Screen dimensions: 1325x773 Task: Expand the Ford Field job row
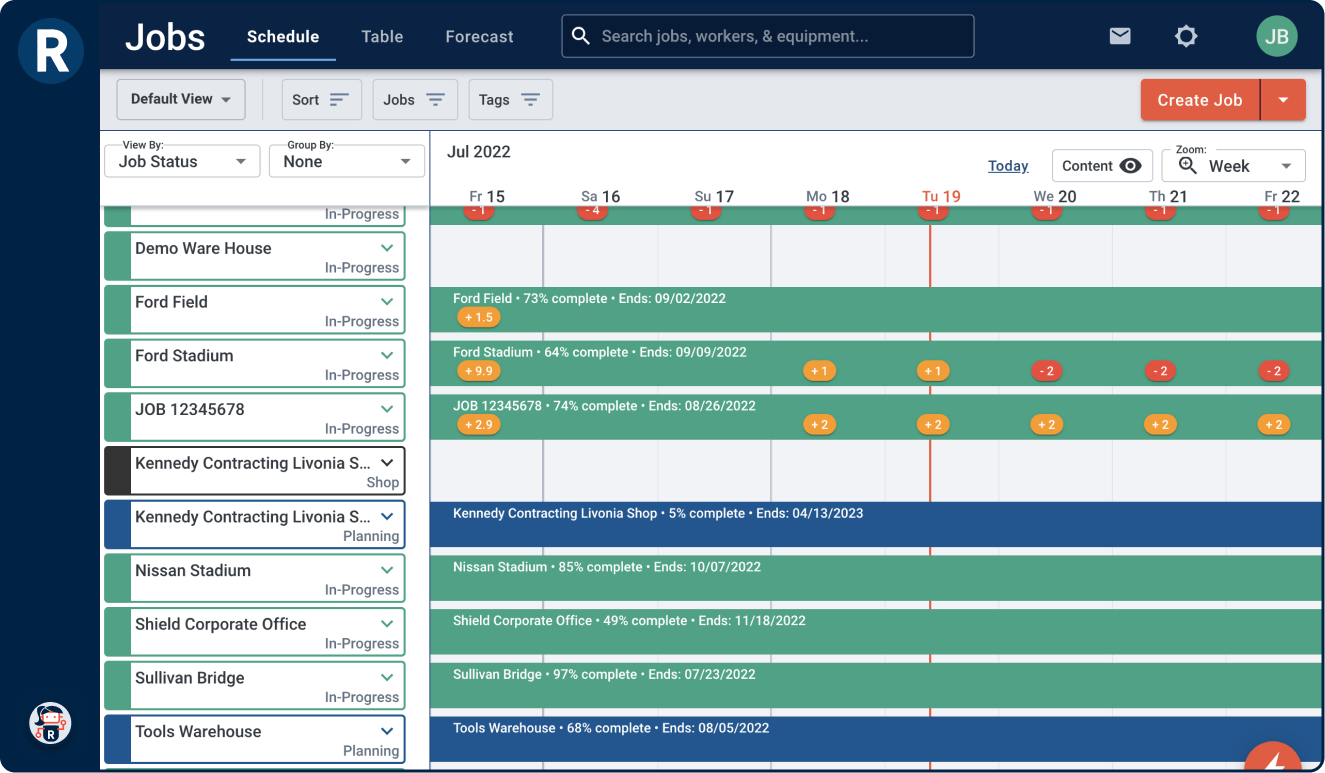[x=388, y=301]
